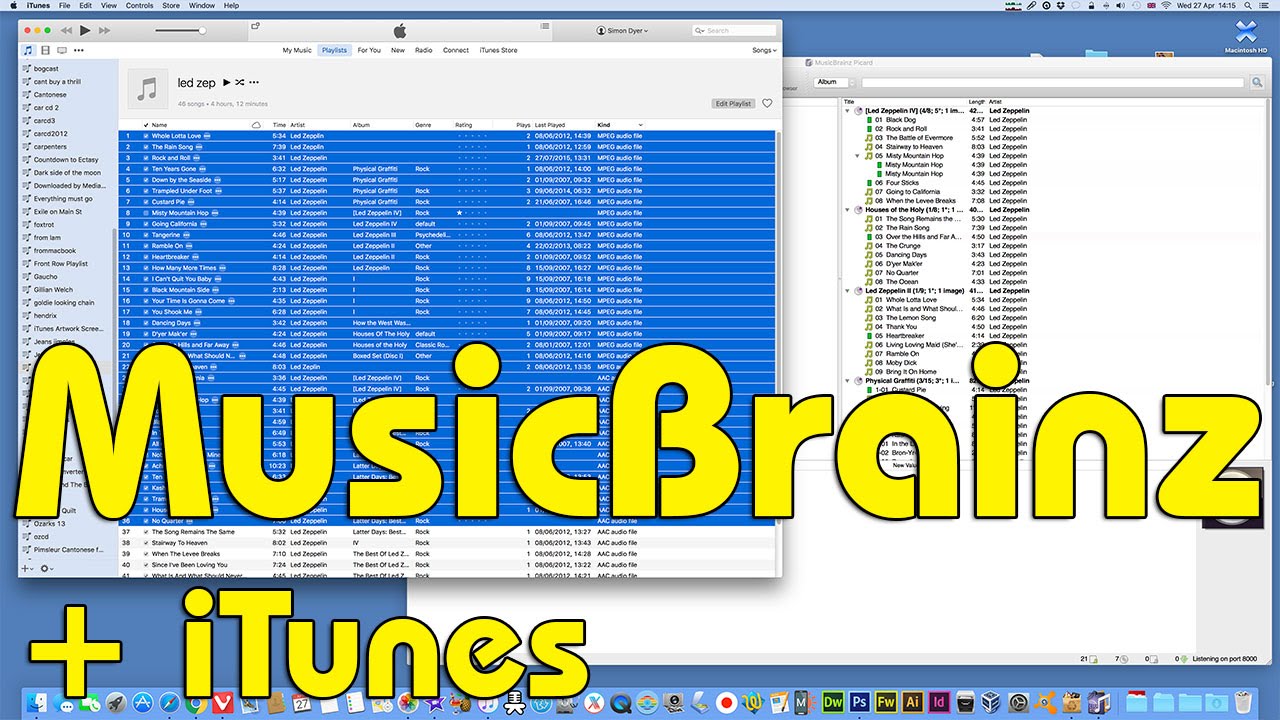Uncheck Whole Lotta Love in iTunes
Image resolution: width=1280 pixels, height=720 pixels.
[145, 136]
